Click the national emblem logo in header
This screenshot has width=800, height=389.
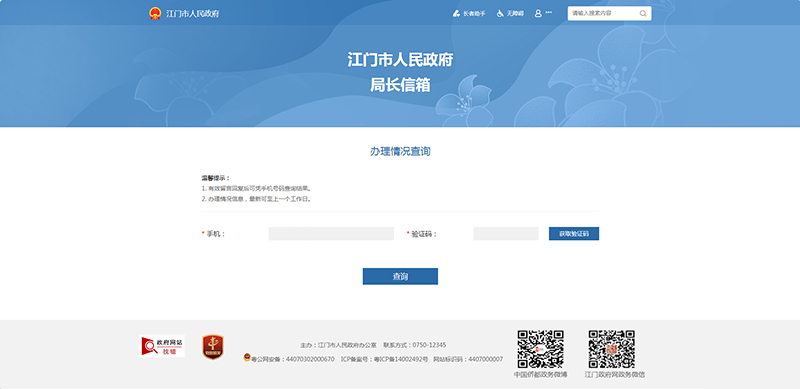click(x=155, y=13)
